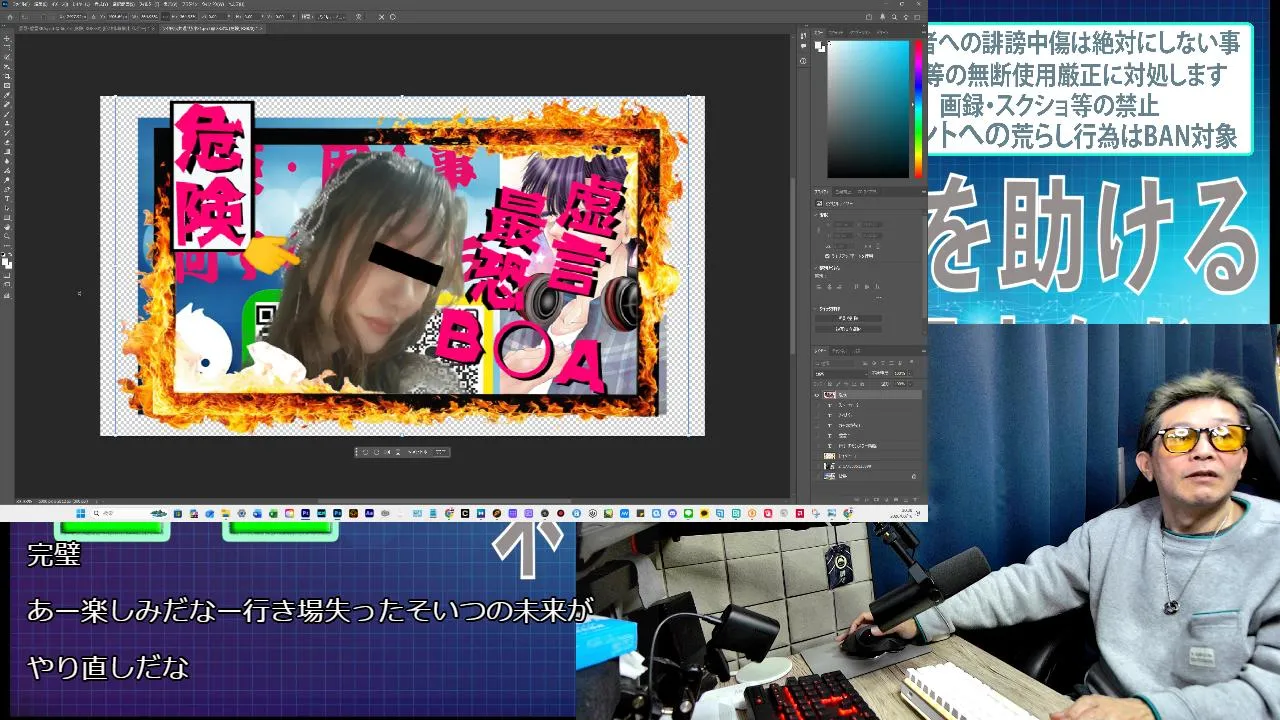Screen dimensions: 1280x720
Task: Open the layer Fill dropdown
Action: click(910, 384)
